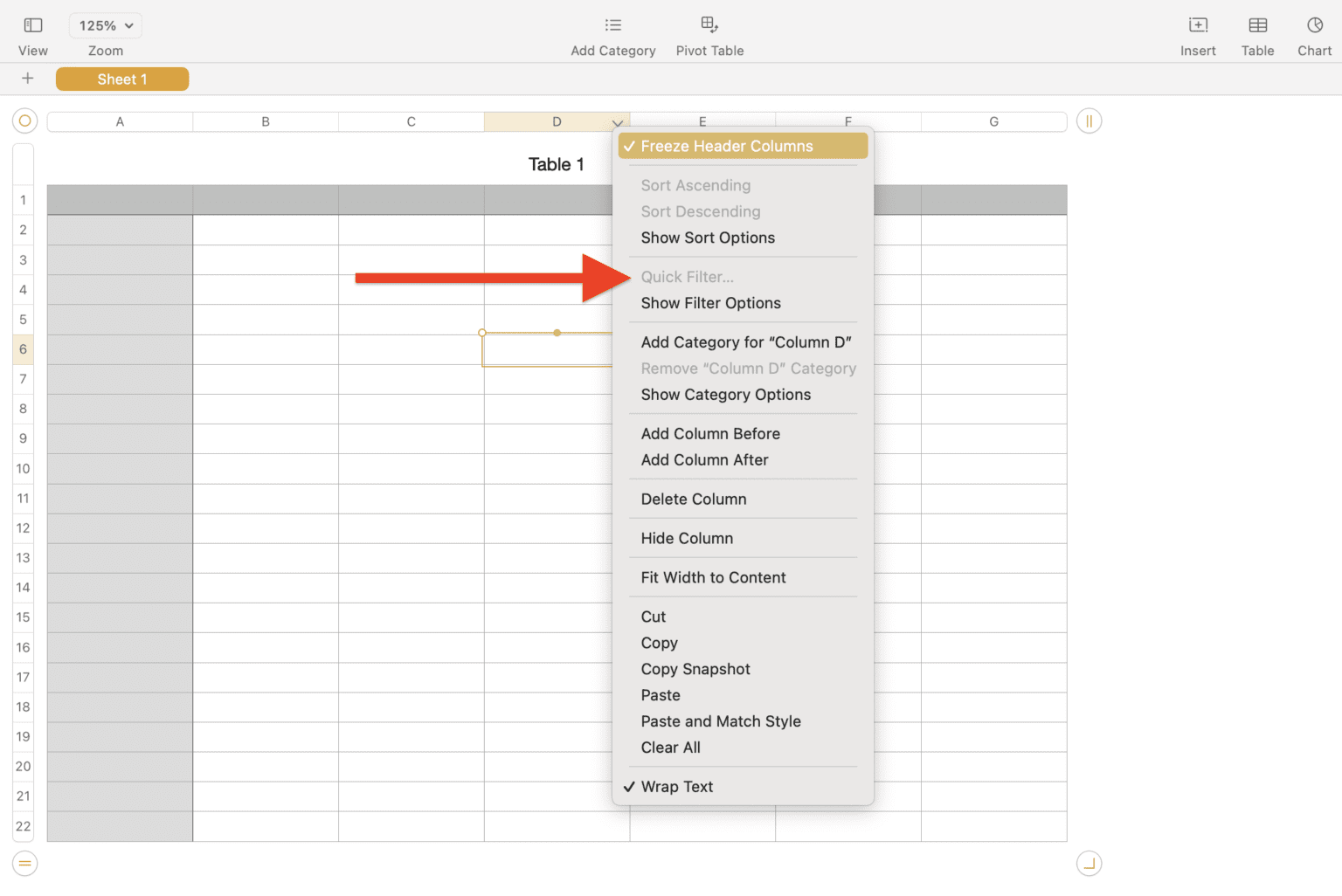Select Show Filter Options from the menu
Image resolution: width=1342 pixels, height=896 pixels.
[710, 303]
